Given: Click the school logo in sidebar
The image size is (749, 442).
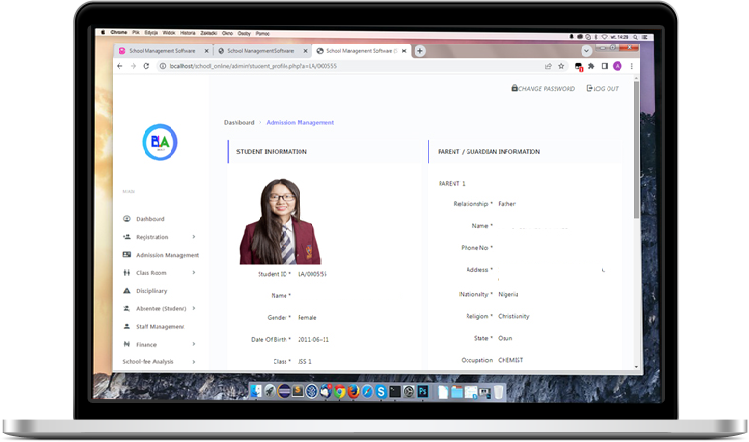Looking at the screenshot, I should pos(160,143).
